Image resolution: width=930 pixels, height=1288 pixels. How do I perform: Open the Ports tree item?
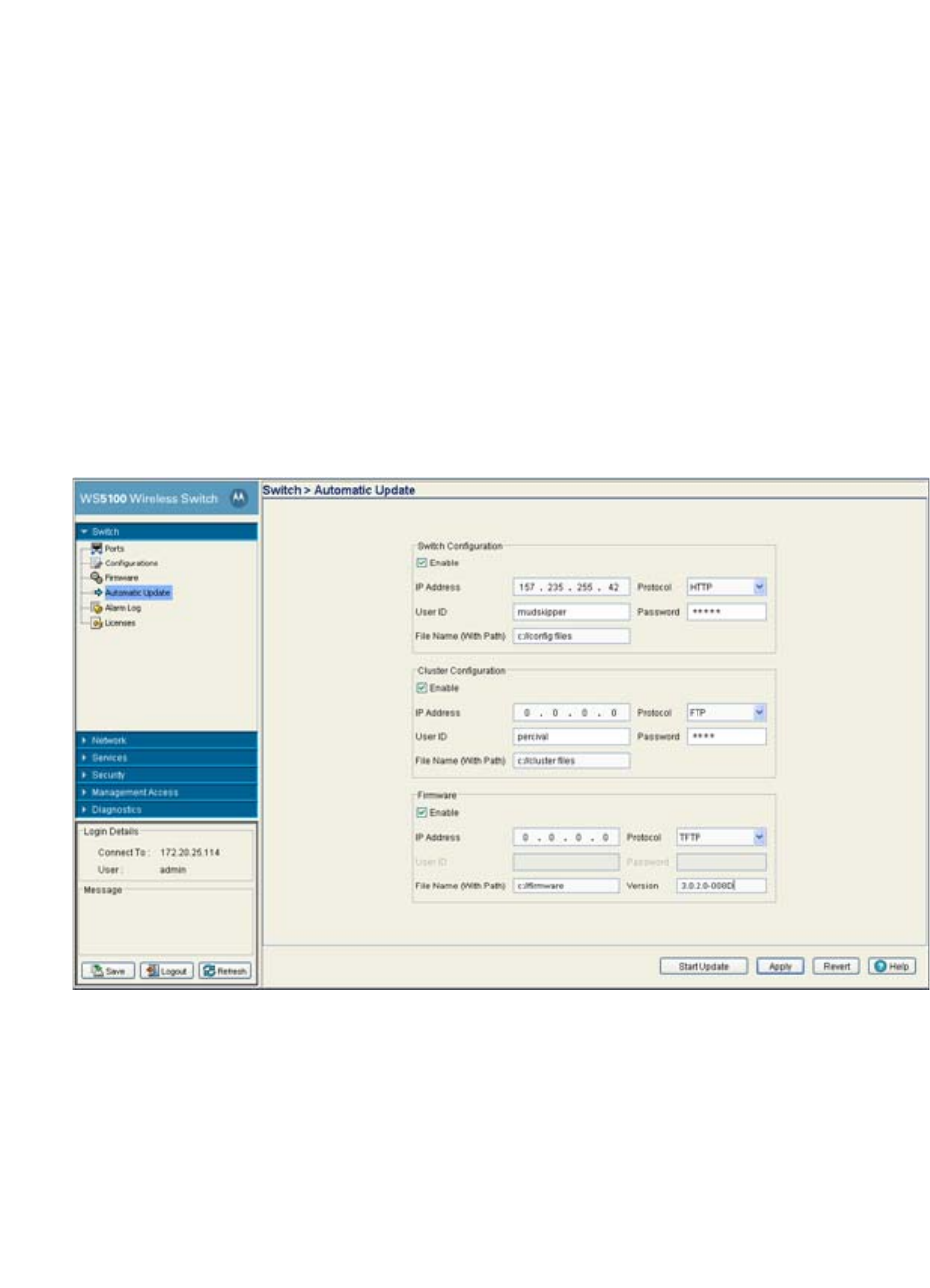(x=114, y=548)
